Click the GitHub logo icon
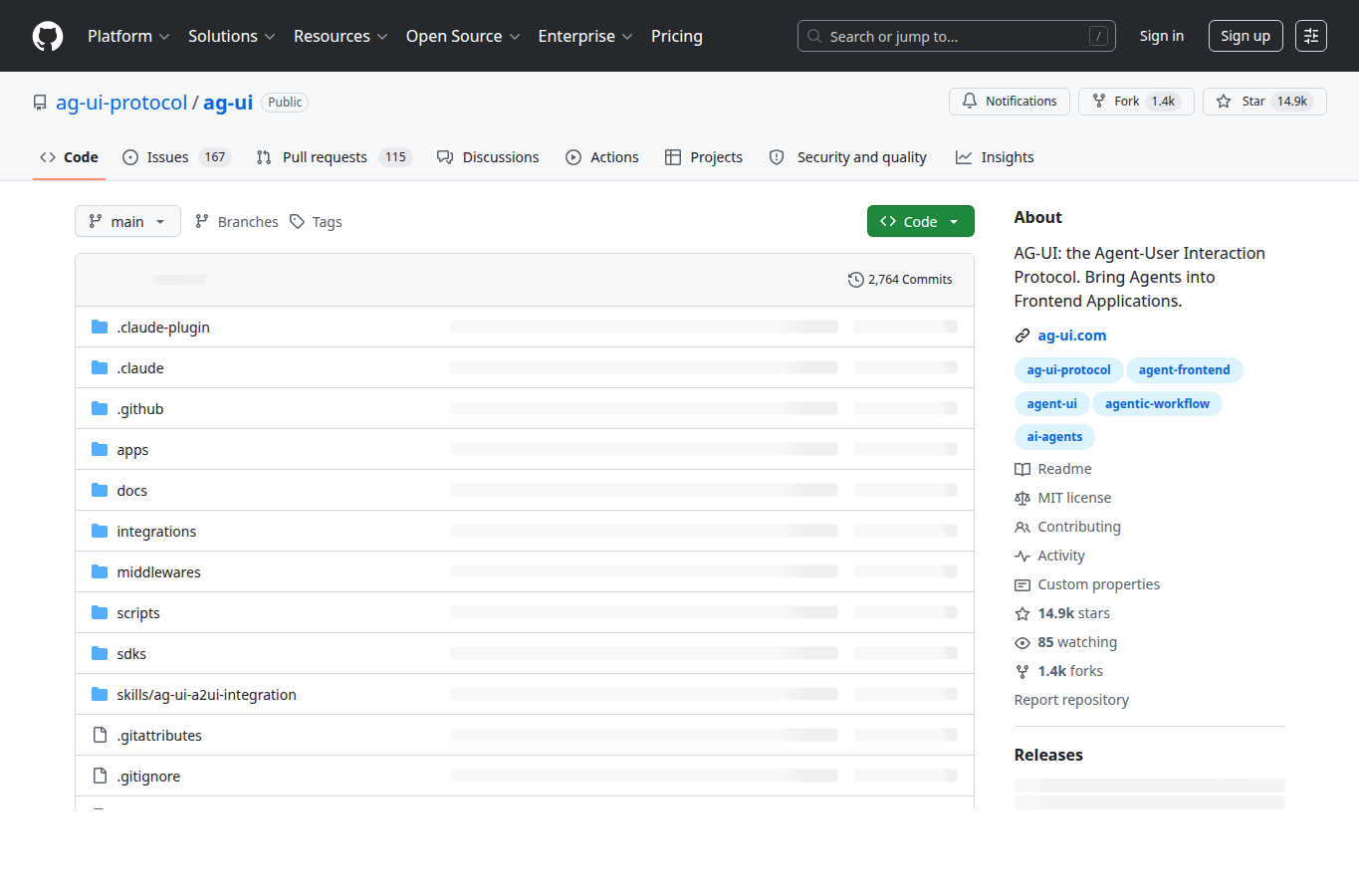 point(48,36)
